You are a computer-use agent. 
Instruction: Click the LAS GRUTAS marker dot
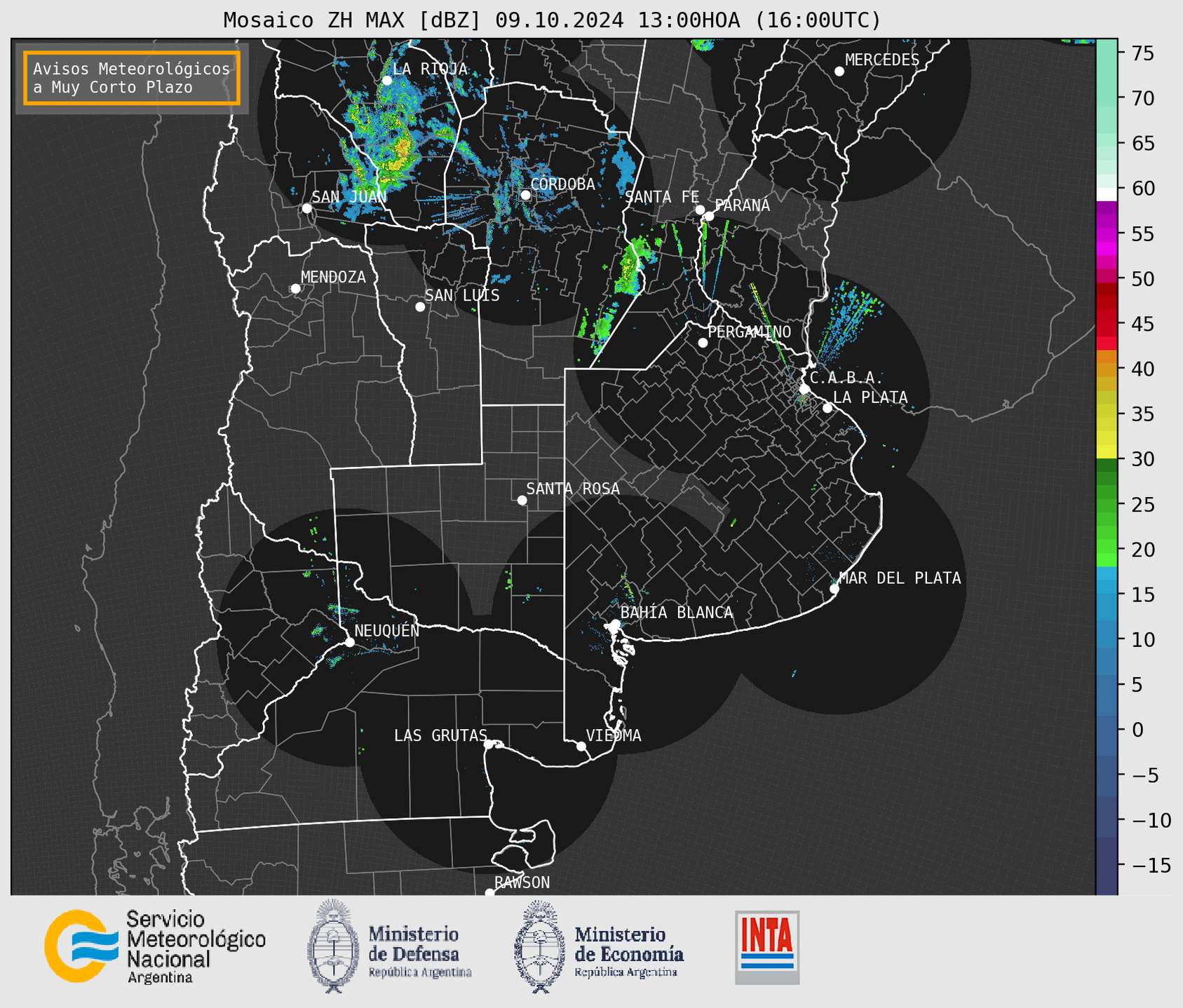click(x=489, y=744)
